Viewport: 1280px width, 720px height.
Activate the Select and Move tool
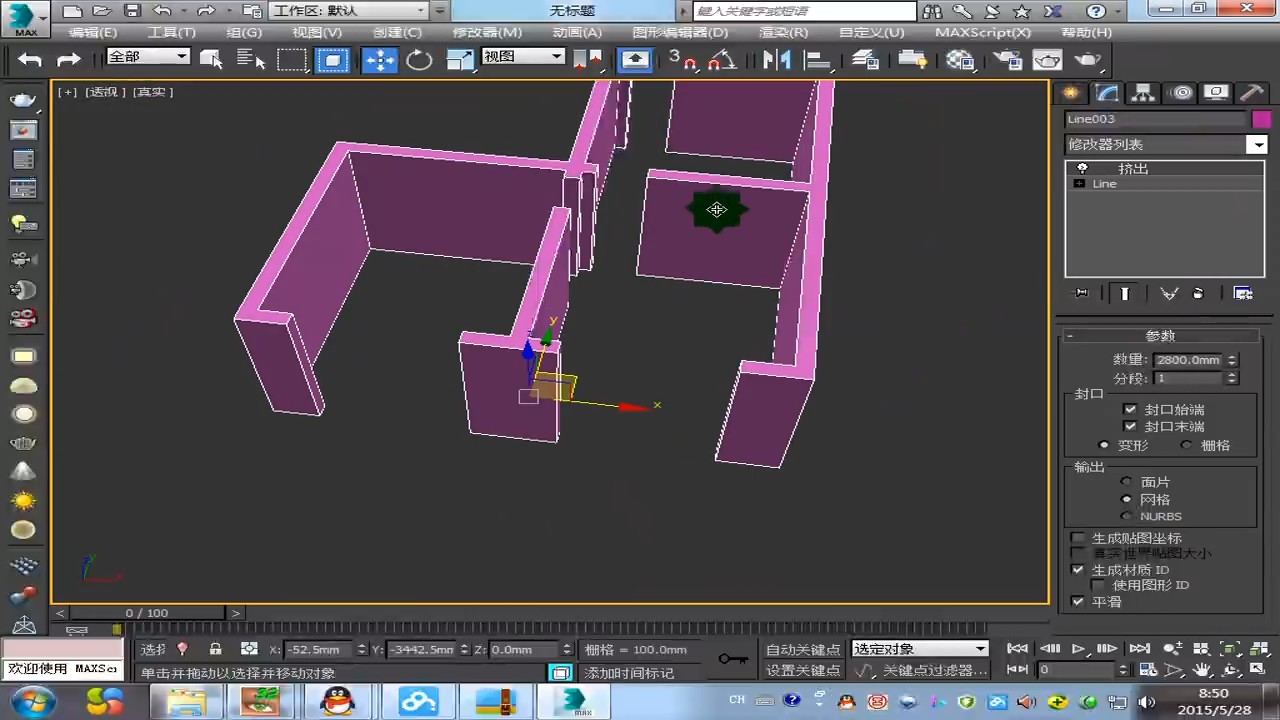pos(380,60)
